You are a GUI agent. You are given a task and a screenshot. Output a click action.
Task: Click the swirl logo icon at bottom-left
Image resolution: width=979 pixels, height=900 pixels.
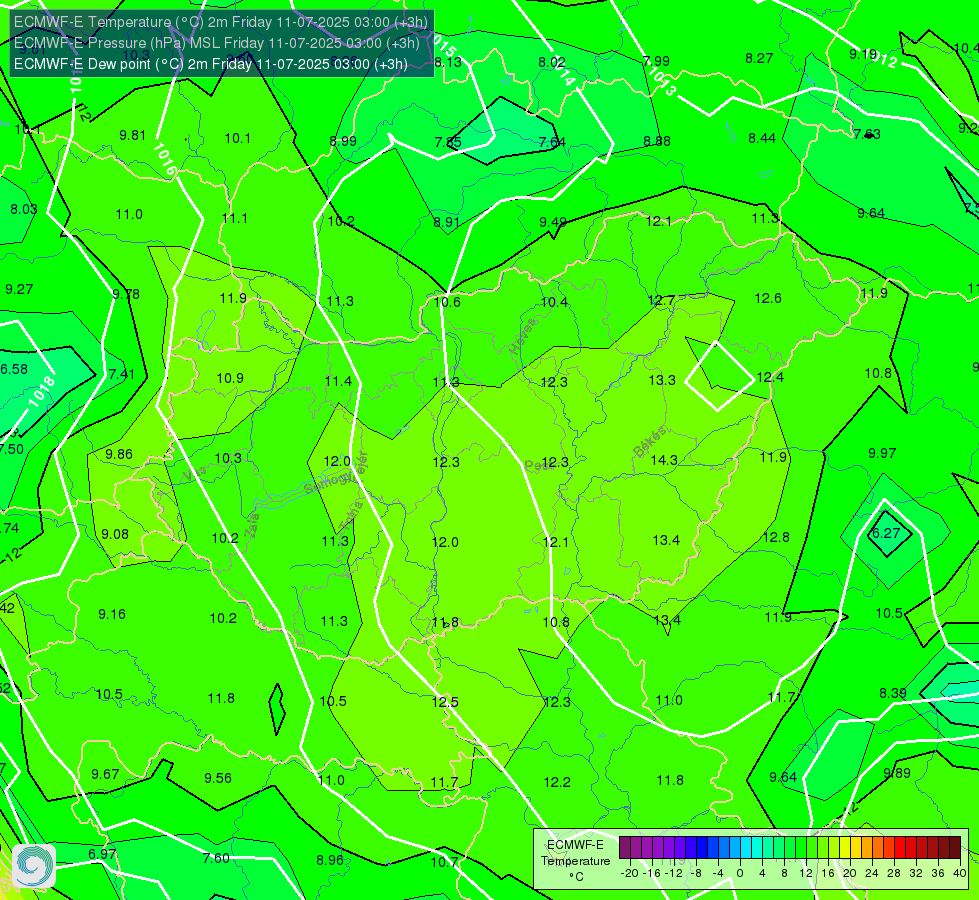[34, 866]
